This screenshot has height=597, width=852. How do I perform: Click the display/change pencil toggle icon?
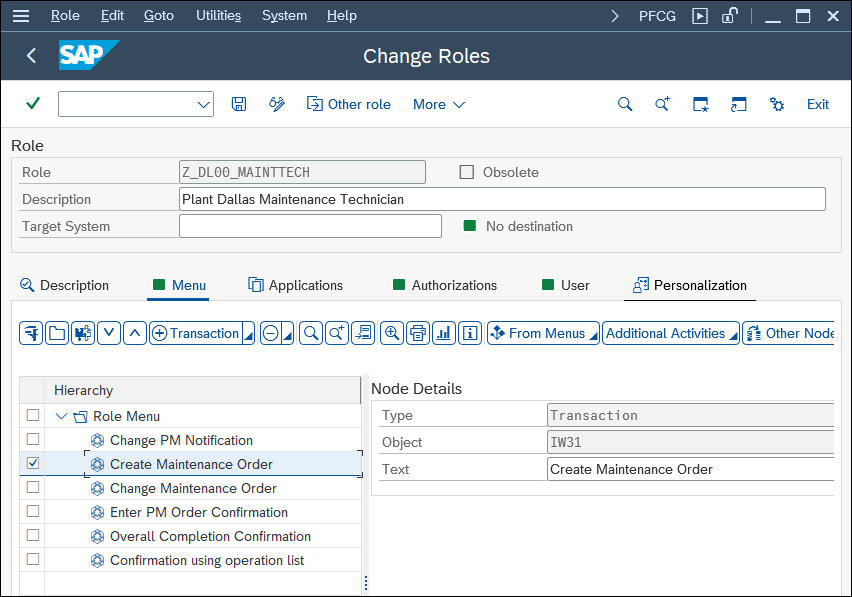[277, 104]
